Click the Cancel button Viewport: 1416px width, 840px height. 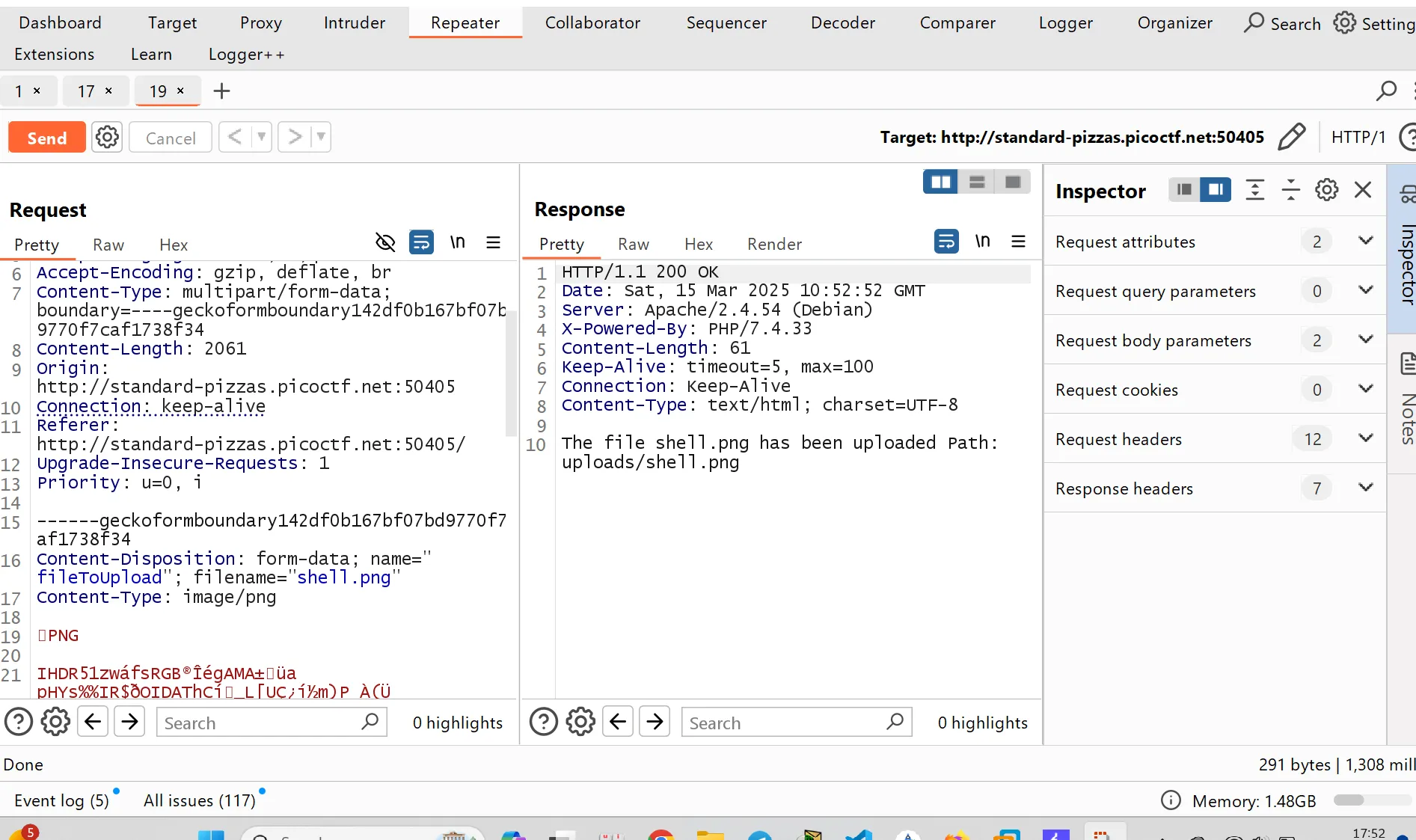[171, 138]
